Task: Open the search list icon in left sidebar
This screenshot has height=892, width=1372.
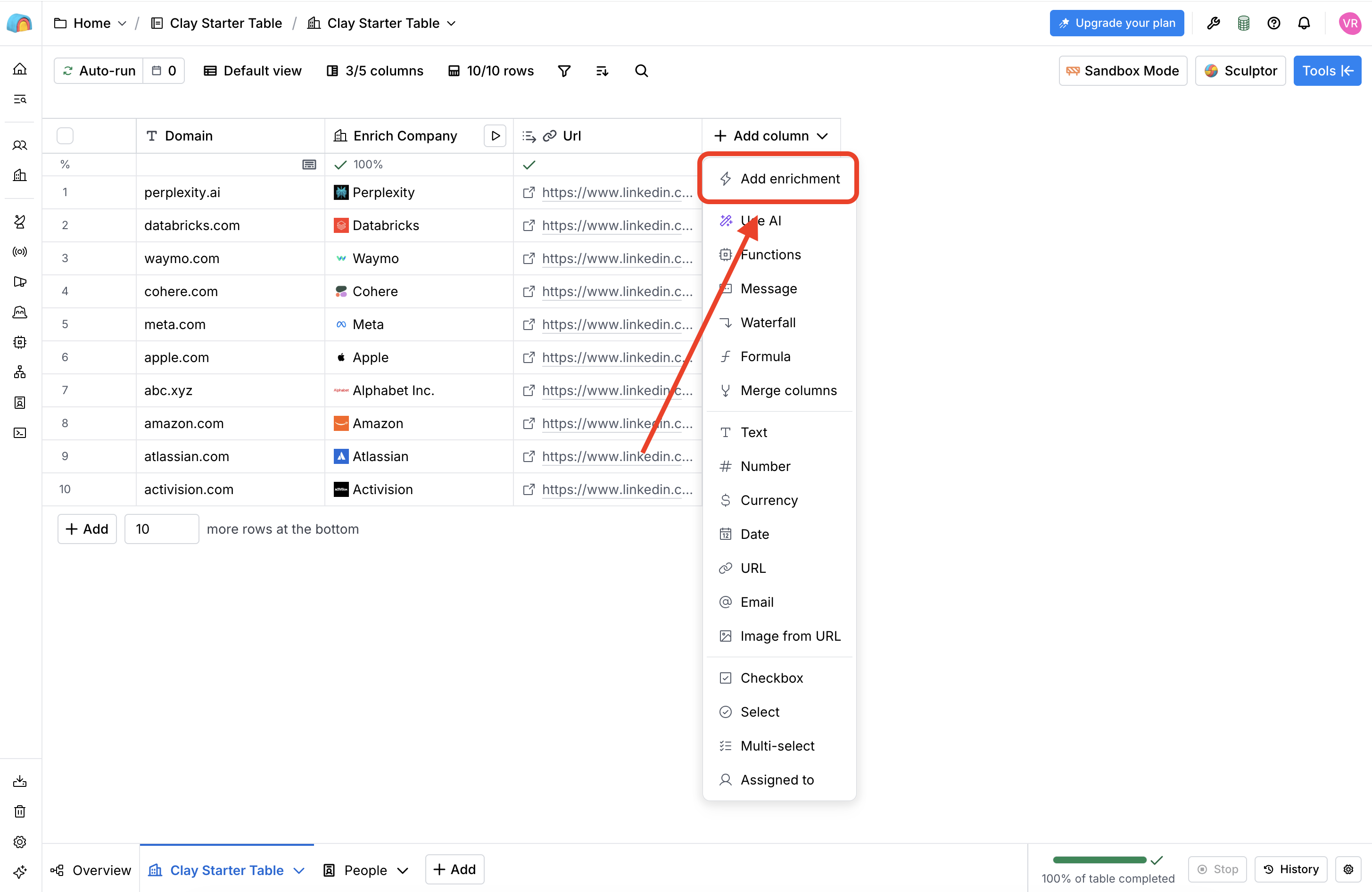Action: point(20,99)
